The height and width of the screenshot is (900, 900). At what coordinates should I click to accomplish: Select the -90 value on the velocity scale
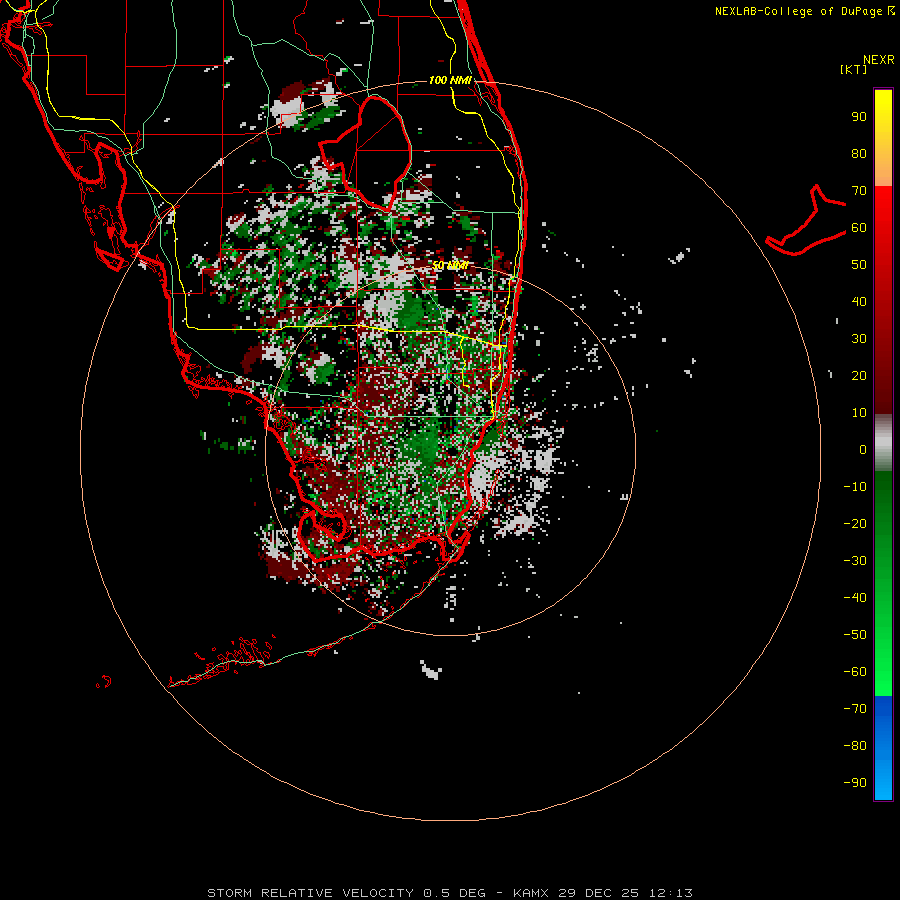[855, 783]
